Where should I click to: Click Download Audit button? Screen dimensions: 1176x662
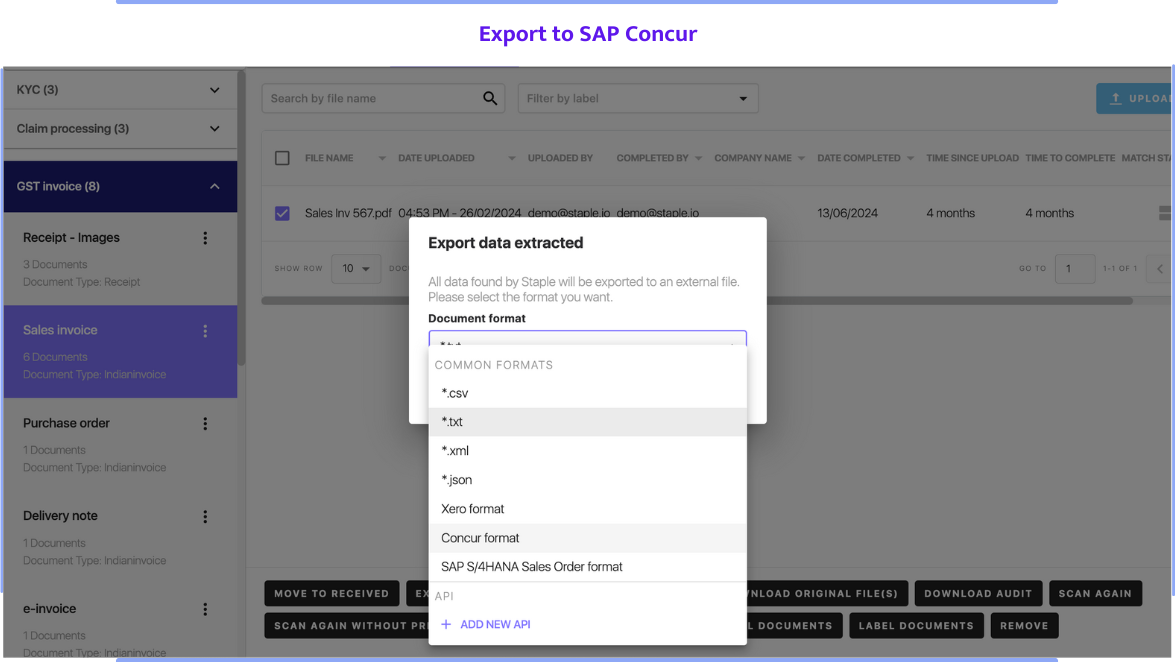coord(978,593)
